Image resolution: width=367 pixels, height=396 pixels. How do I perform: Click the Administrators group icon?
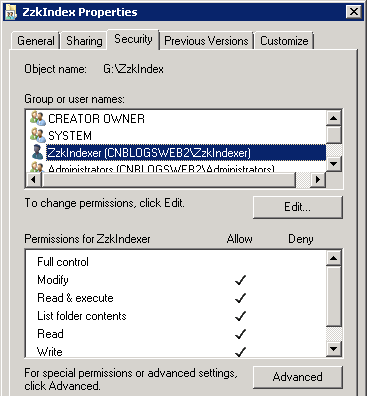(x=38, y=167)
